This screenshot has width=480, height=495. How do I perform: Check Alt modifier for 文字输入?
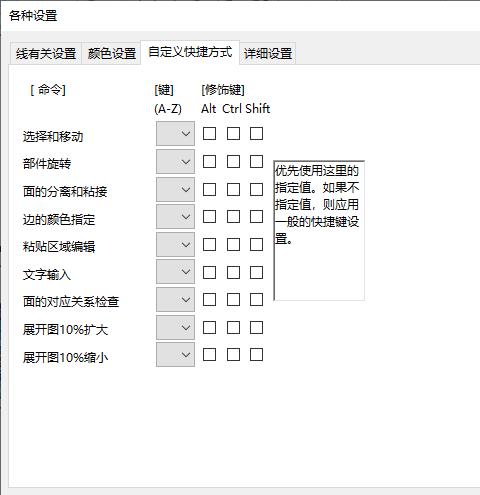(x=209, y=272)
